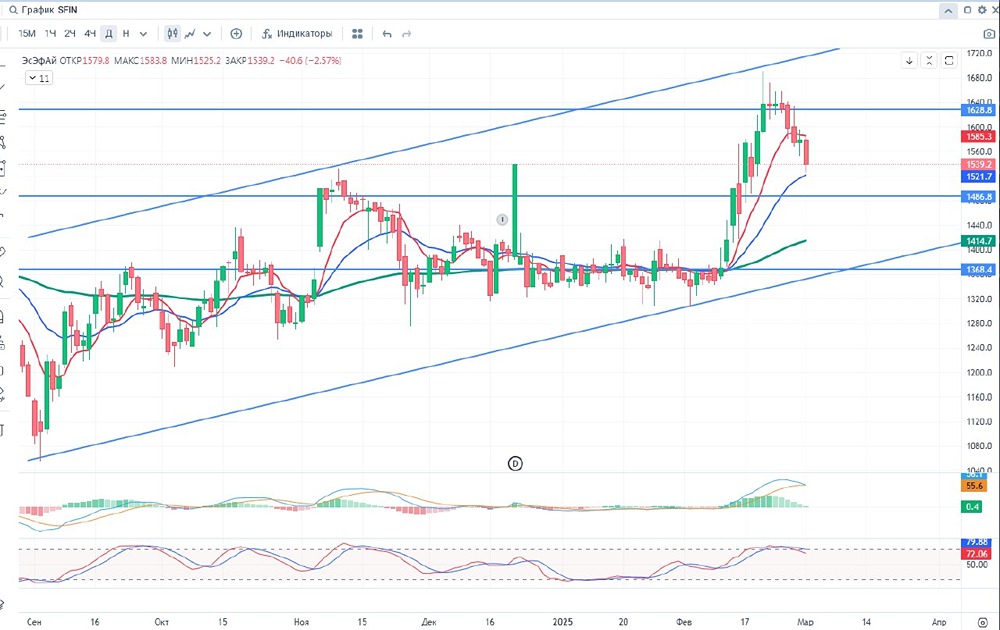Screen dimensions: 1000x630
Task: Click the 2025 label on the time axis
Action: [x=562, y=622]
